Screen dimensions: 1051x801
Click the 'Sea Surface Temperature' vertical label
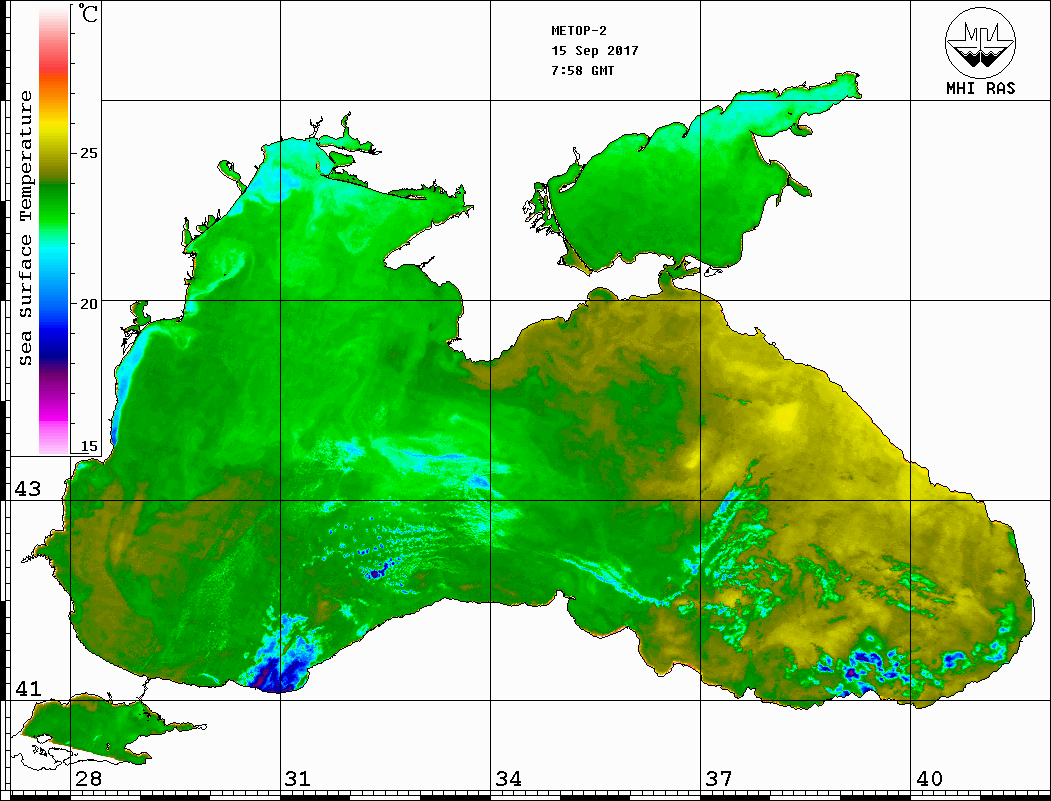[25, 228]
